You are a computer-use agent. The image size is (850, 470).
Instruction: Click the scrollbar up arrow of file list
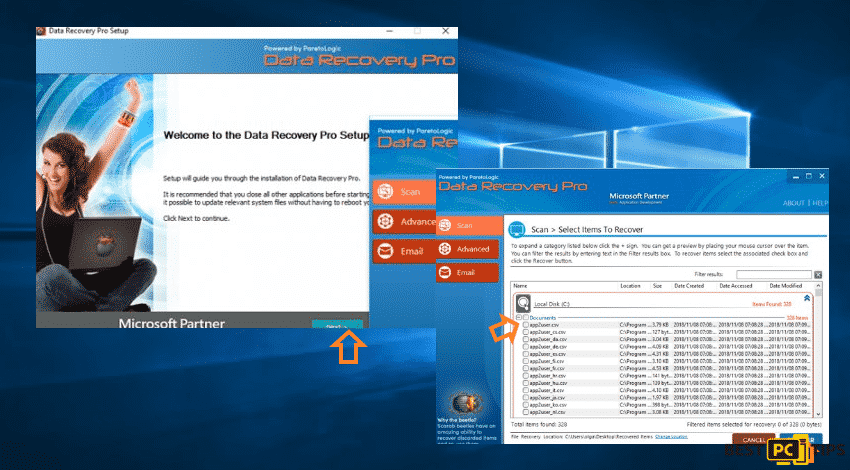pyautogui.click(x=818, y=286)
